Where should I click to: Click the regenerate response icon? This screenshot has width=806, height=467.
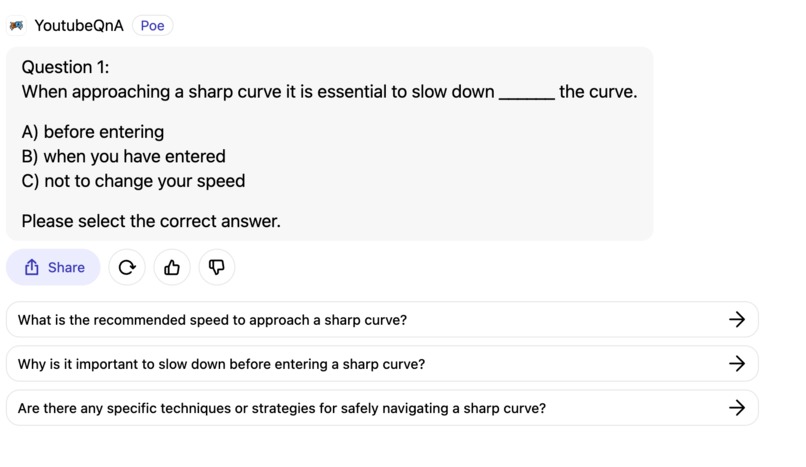click(x=127, y=267)
